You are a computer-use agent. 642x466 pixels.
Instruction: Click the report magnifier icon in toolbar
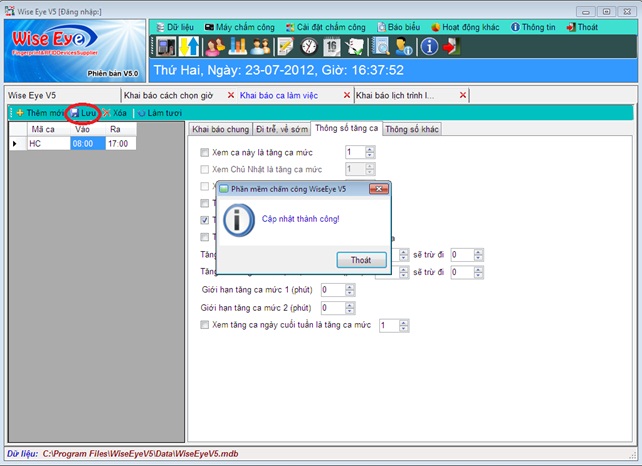(381, 46)
